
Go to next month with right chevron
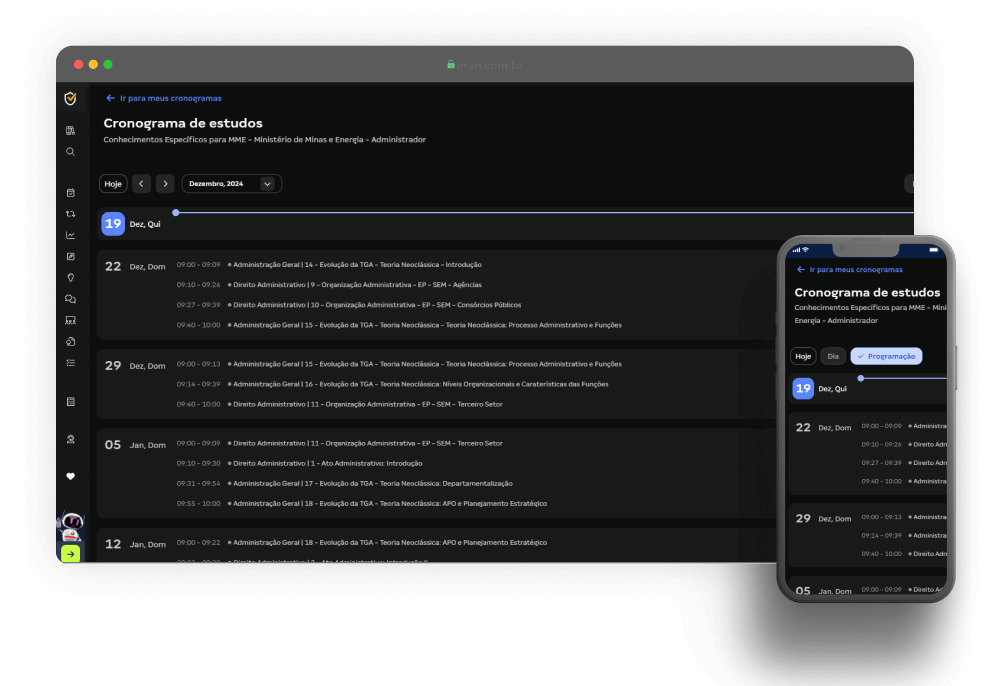click(x=165, y=184)
